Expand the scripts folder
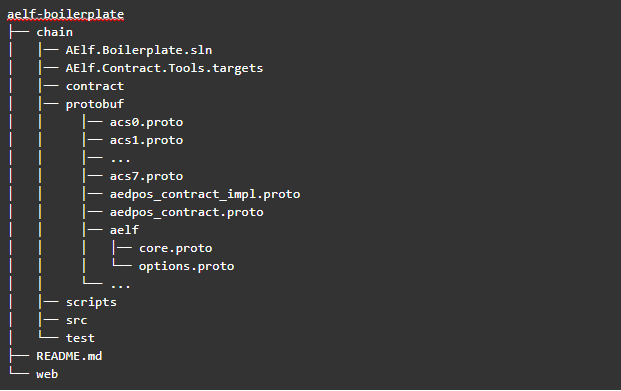The image size is (621, 391). 91,302
